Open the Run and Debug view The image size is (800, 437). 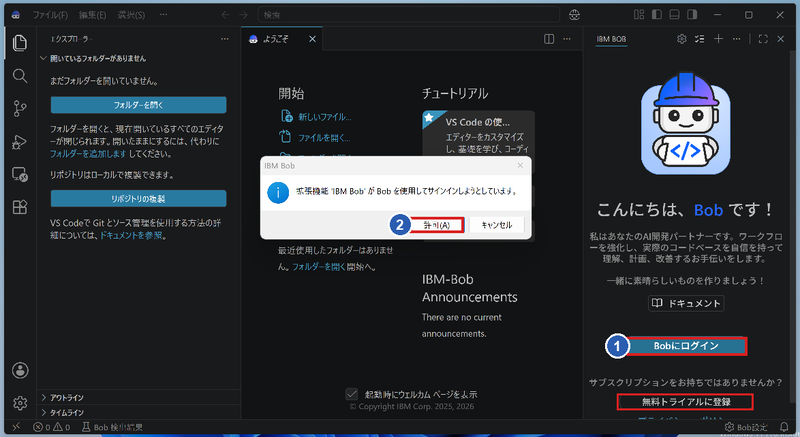click(x=20, y=142)
